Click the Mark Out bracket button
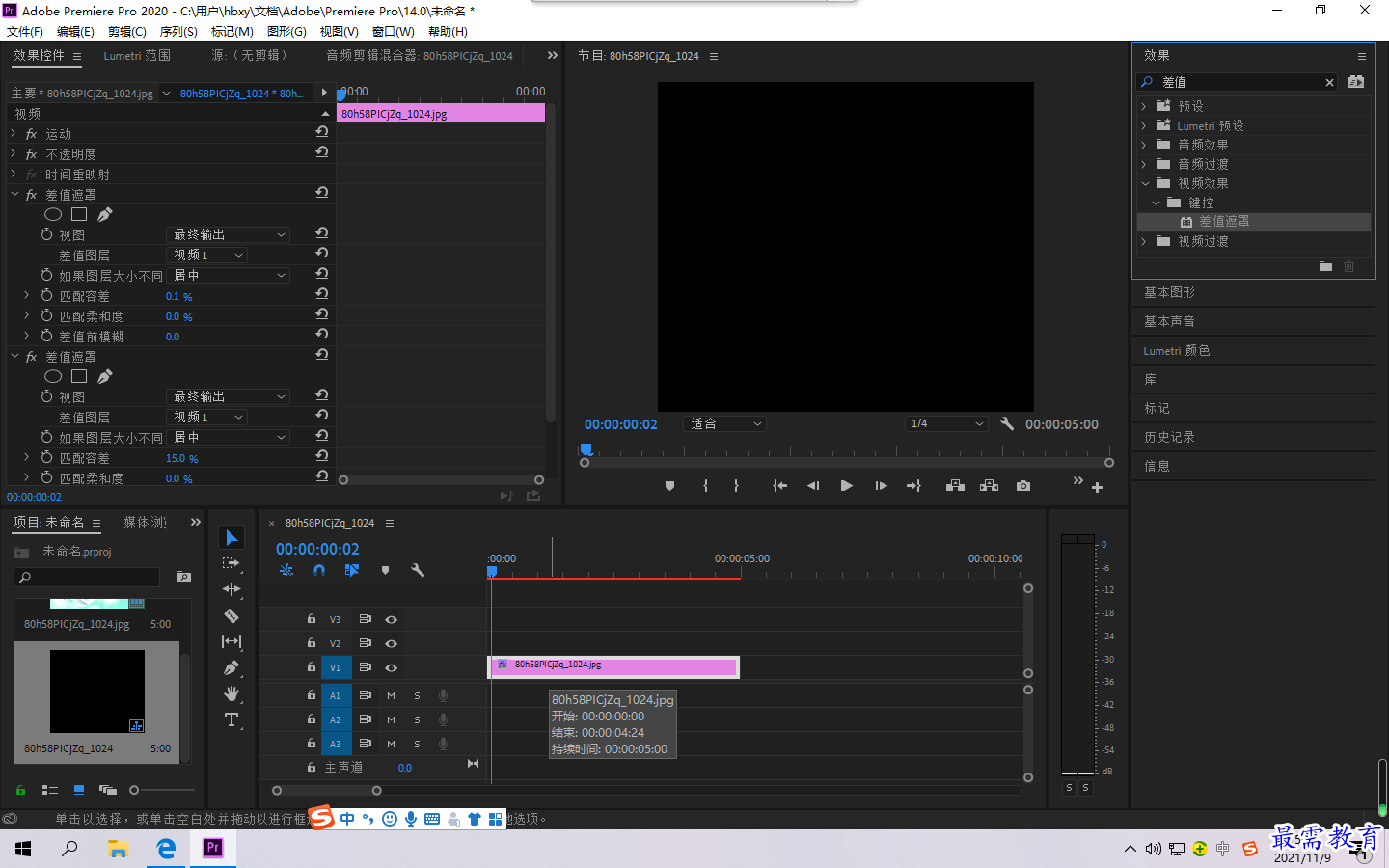Image resolution: width=1389 pixels, height=868 pixels. coord(736,486)
